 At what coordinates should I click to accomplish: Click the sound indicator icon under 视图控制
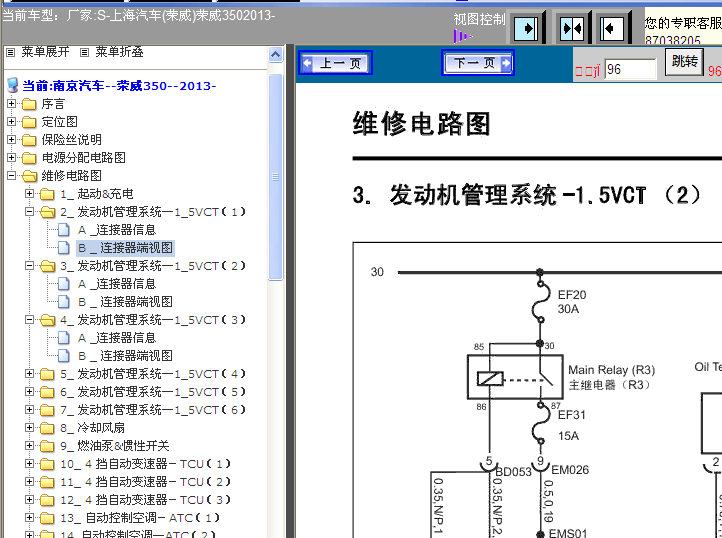pyautogui.click(x=462, y=36)
